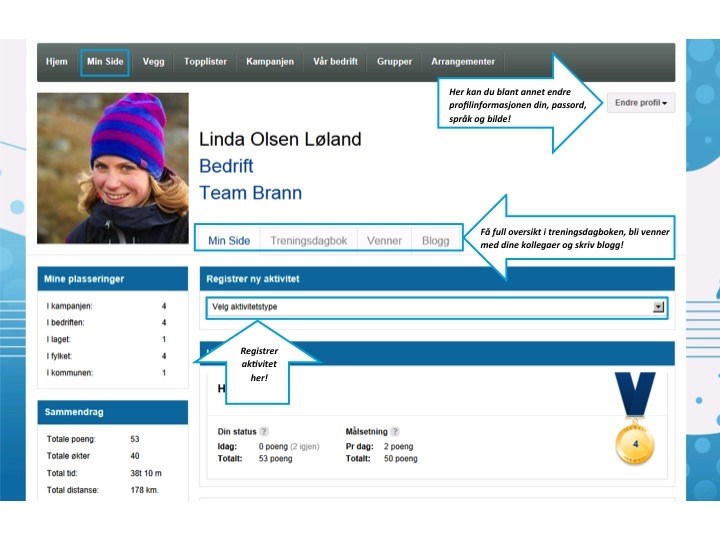Open Arrangementer in navigation bar
Image resolution: width=720 pixels, height=540 pixels.
click(x=462, y=62)
